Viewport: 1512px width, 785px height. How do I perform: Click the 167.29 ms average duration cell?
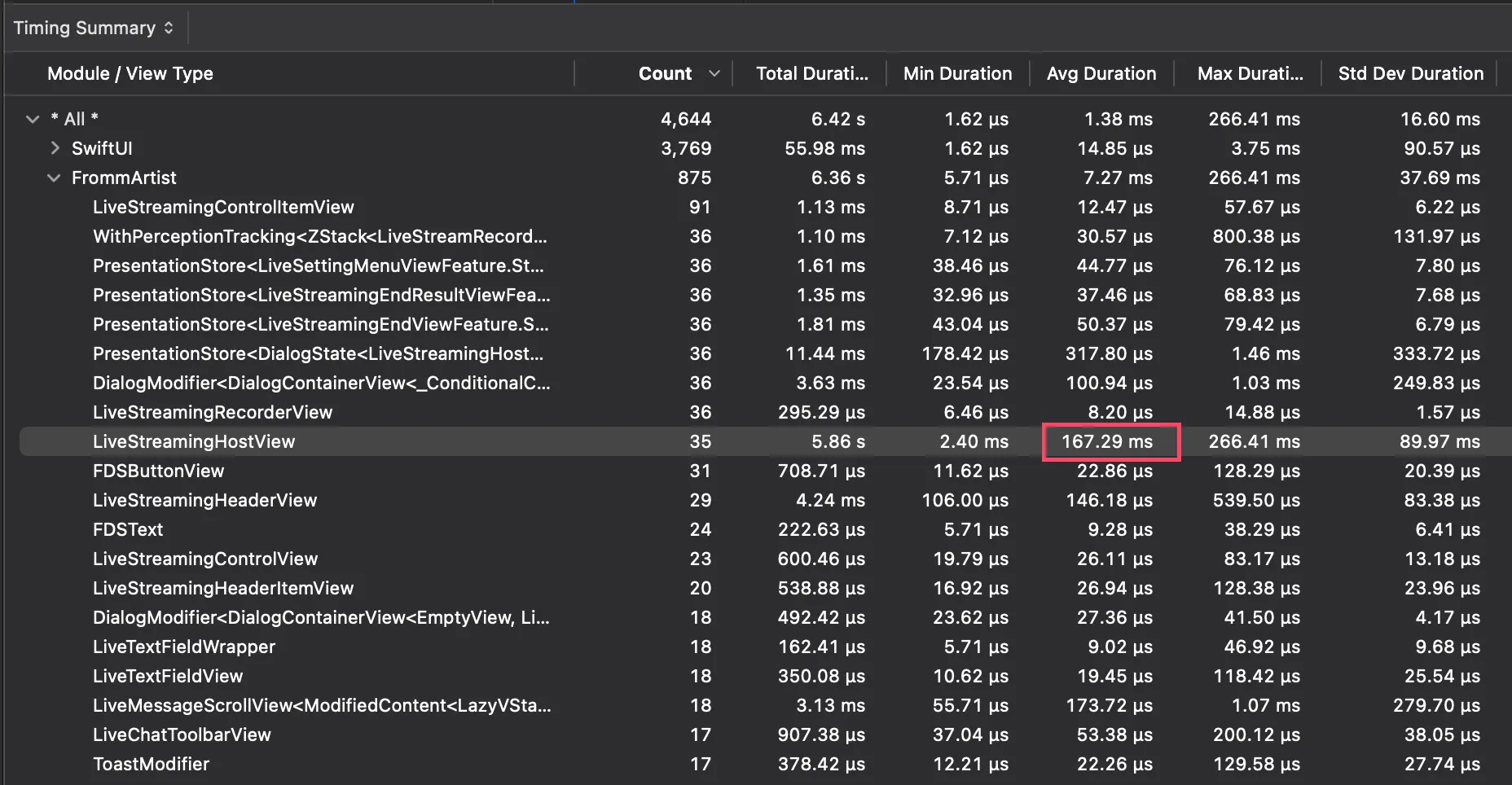[x=1107, y=441]
